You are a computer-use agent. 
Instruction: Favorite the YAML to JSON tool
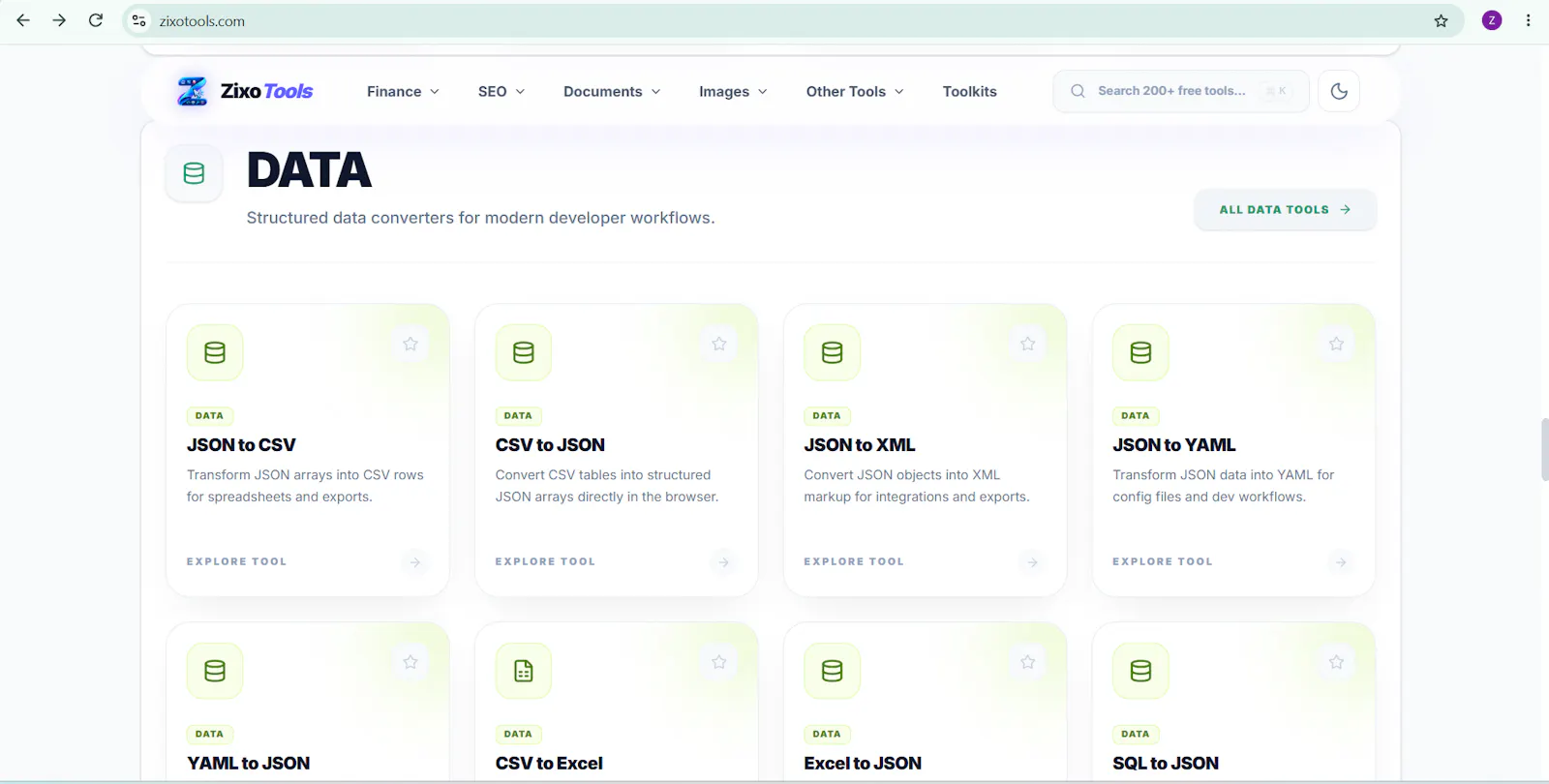pos(410,662)
